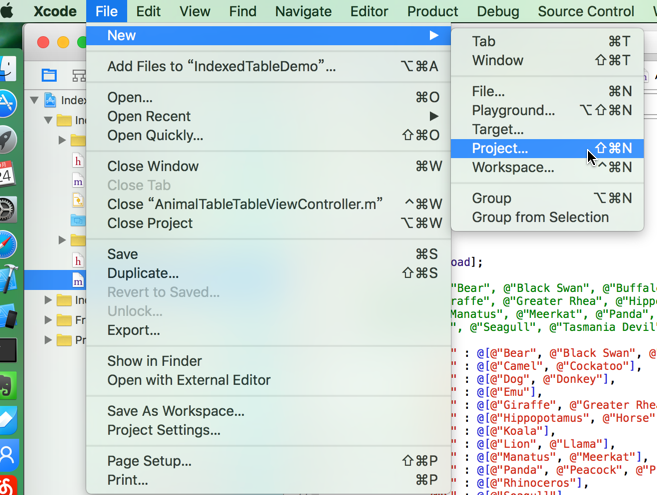Viewport: 657px width, 495px height.
Task: Click the Safari compass dock icon
Action: click(x=8, y=243)
